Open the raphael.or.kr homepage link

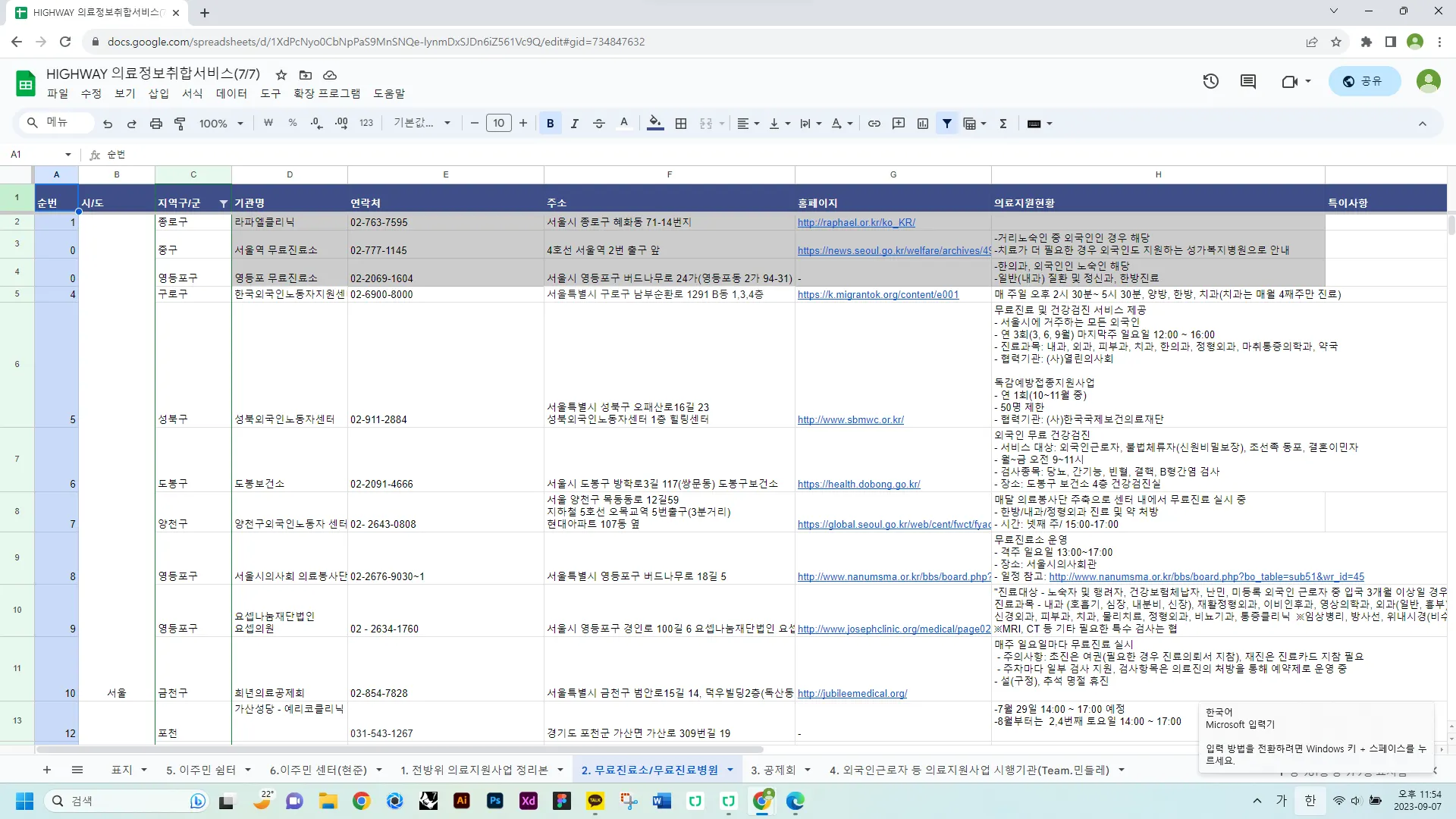856,222
